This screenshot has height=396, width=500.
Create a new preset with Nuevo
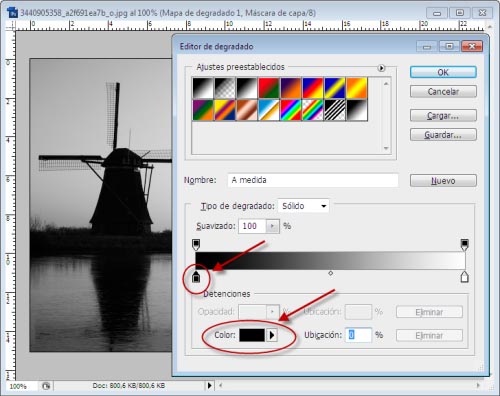443,181
